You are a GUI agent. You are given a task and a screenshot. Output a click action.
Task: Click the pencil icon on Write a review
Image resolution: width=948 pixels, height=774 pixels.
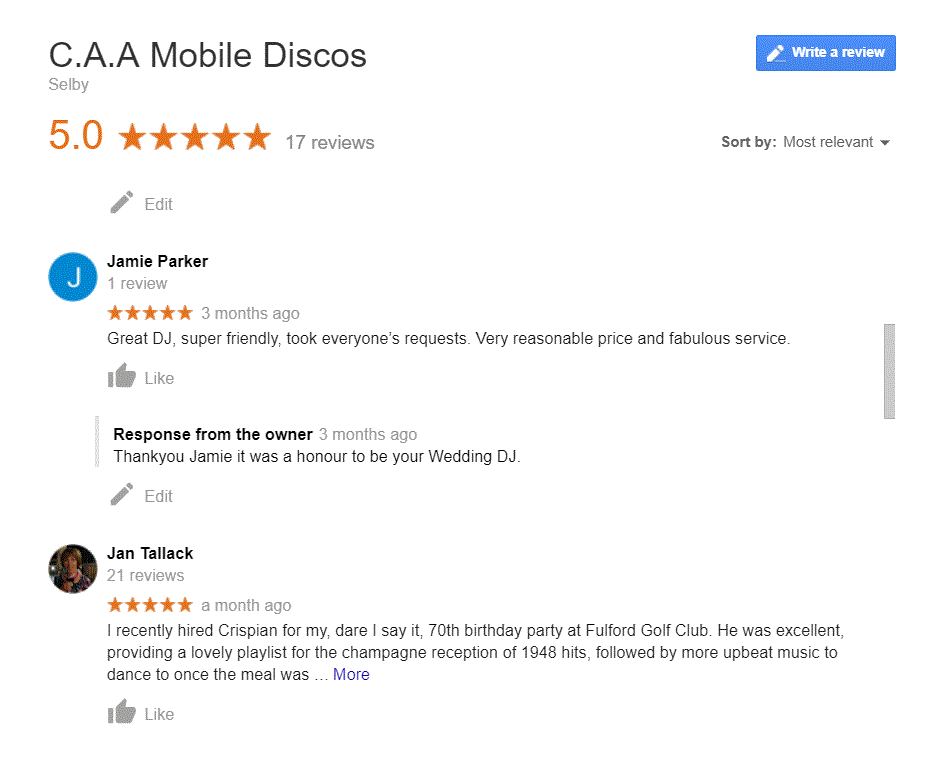click(776, 53)
